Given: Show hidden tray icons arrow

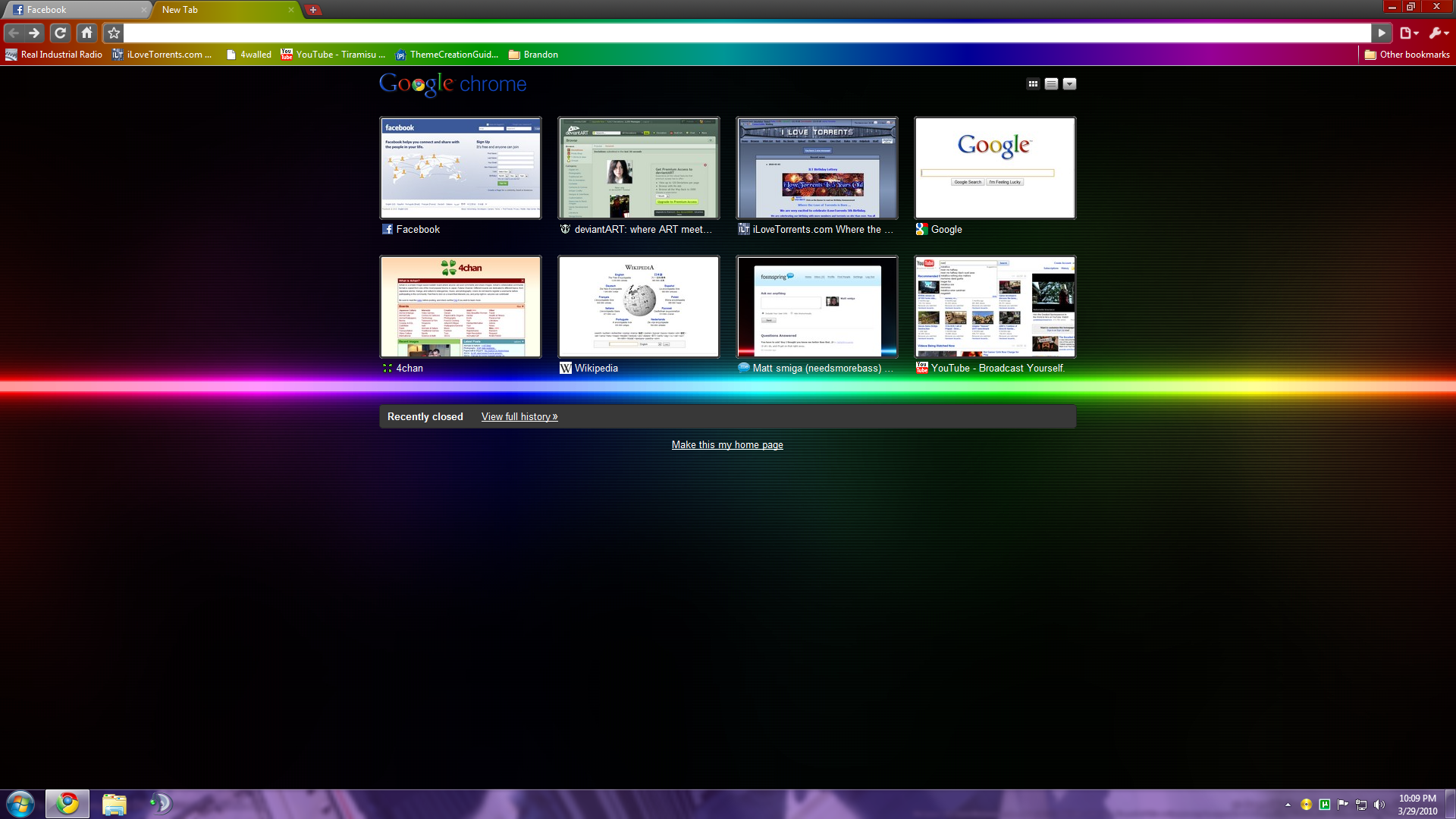Looking at the screenshot, I should (x=1288, y=805).
